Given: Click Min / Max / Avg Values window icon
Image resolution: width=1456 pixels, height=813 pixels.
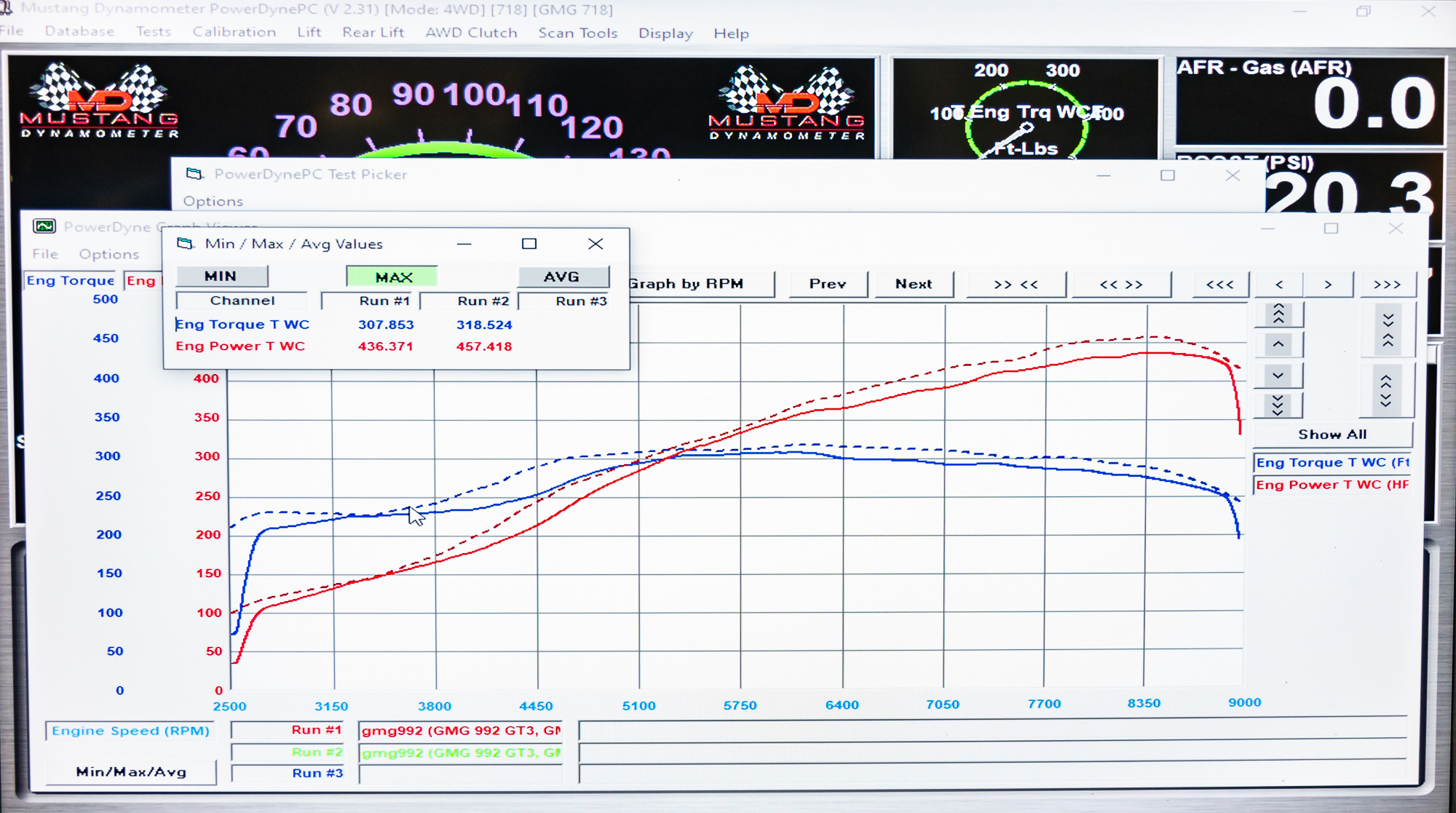Looking at the screenshot, I should point(186,244).
